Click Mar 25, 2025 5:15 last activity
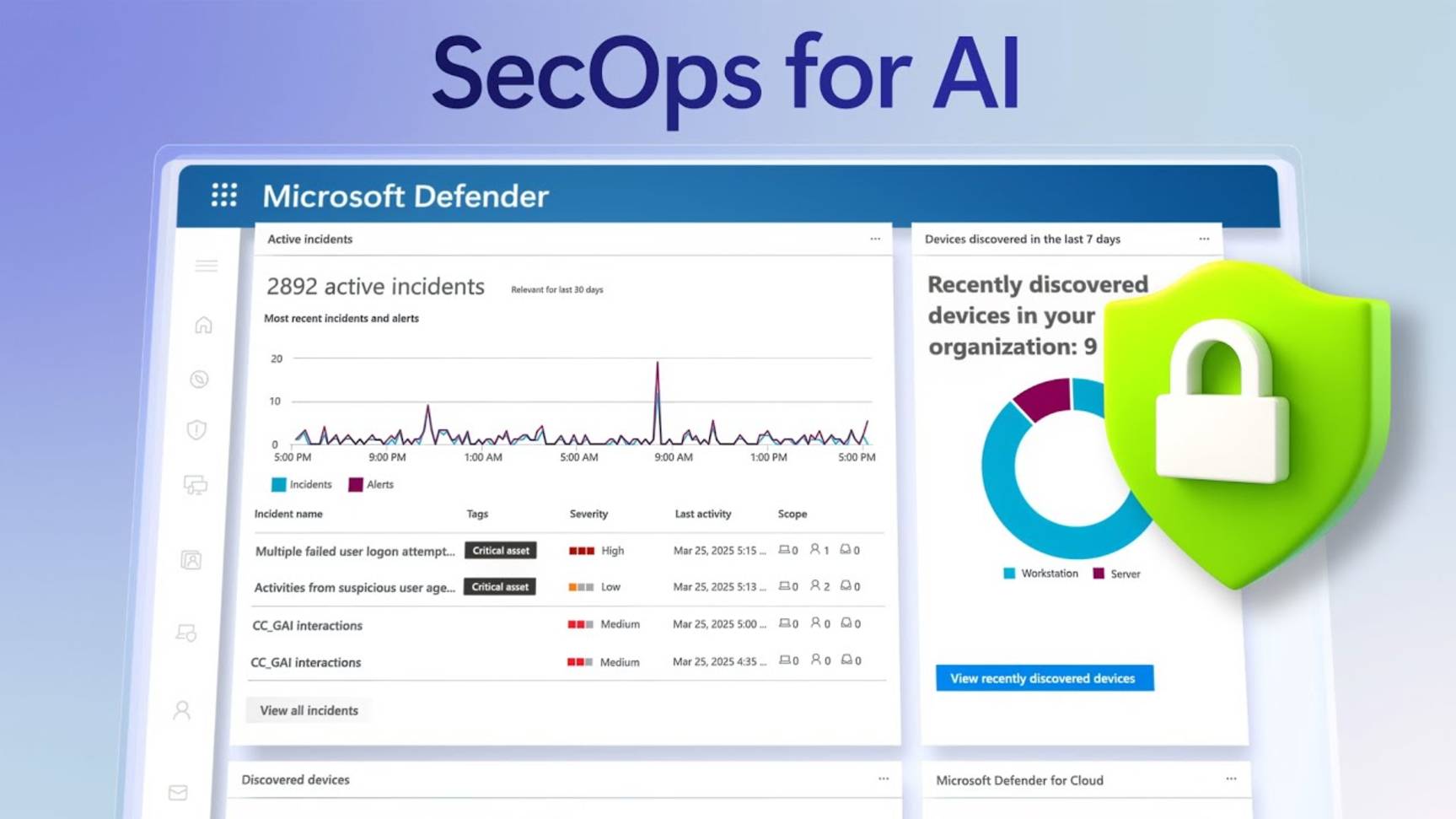Viewport: 1456px width, 819px height. pos(719,550)
